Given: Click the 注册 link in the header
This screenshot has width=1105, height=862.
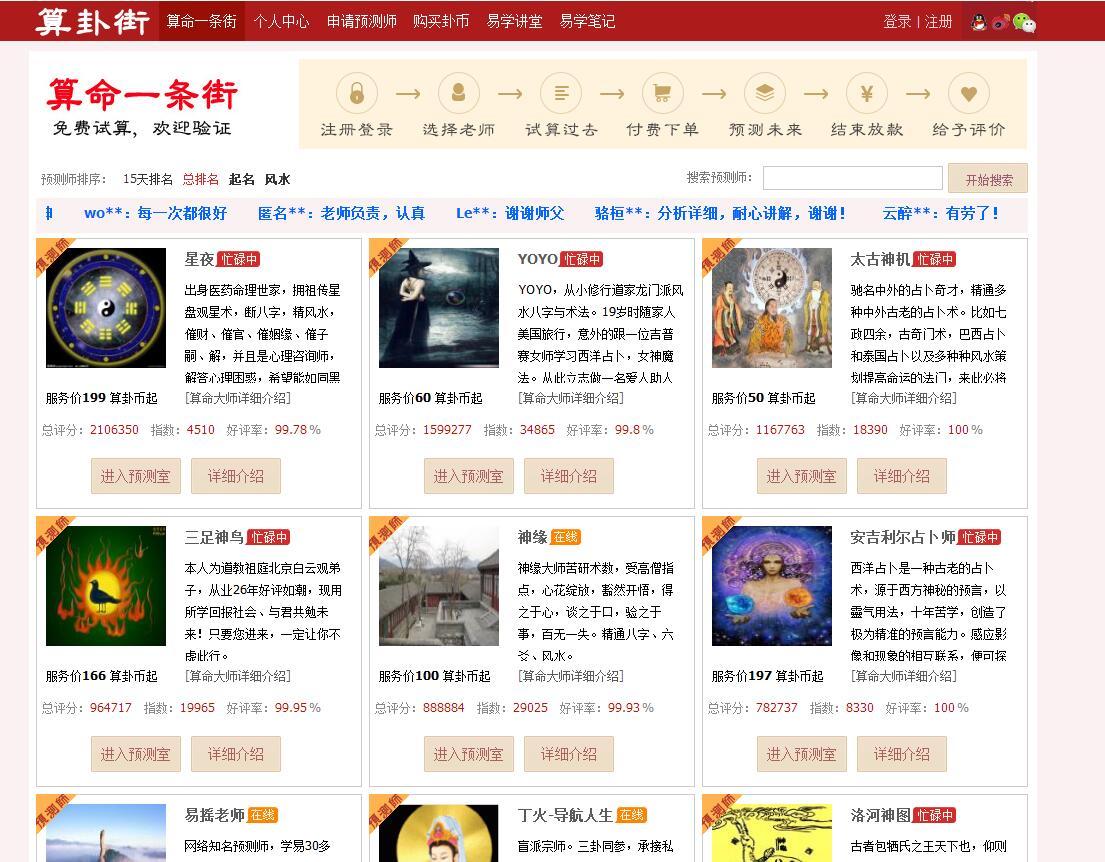Looking at the screenshot, I should (939, 20).
